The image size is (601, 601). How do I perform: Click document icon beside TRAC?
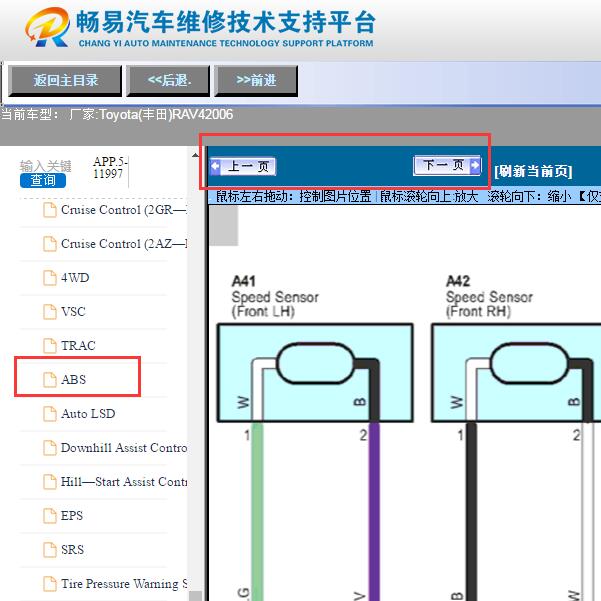[50, 346]
